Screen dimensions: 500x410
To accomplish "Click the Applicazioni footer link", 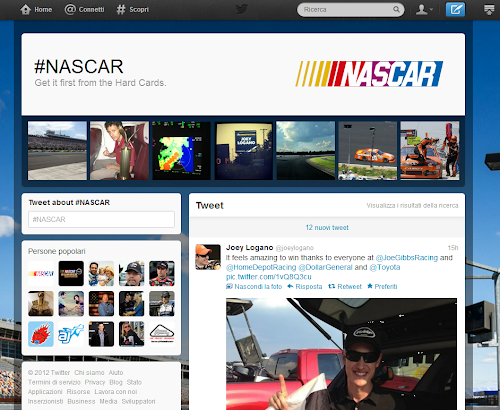I will point(45,392).
